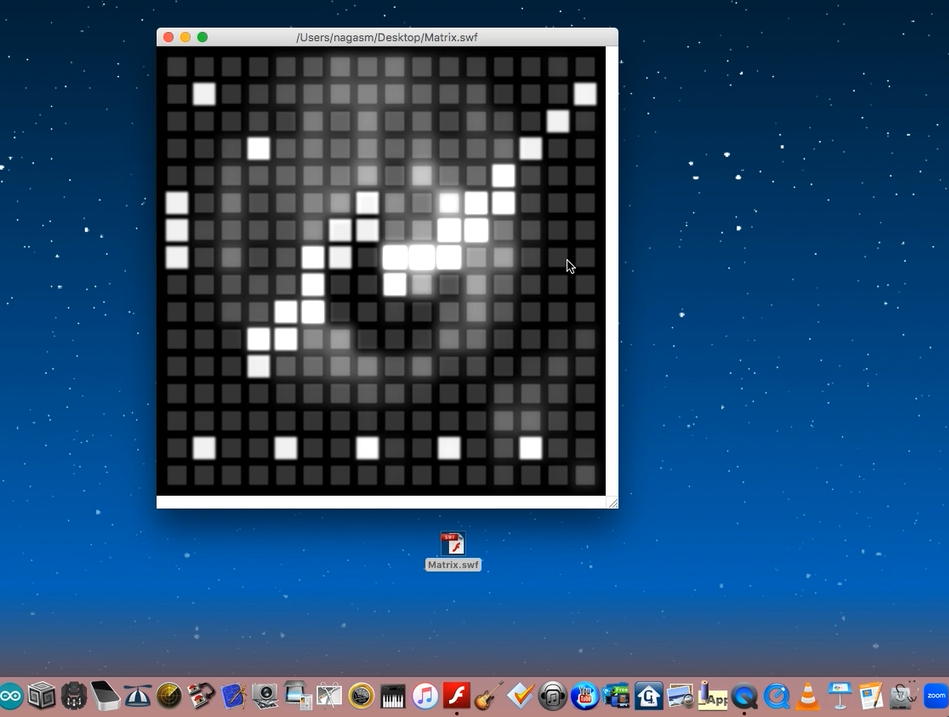Click the gold-ringed gauge dock icon
The width and height of the screenshot is (949, 717).
coord(361,696)
